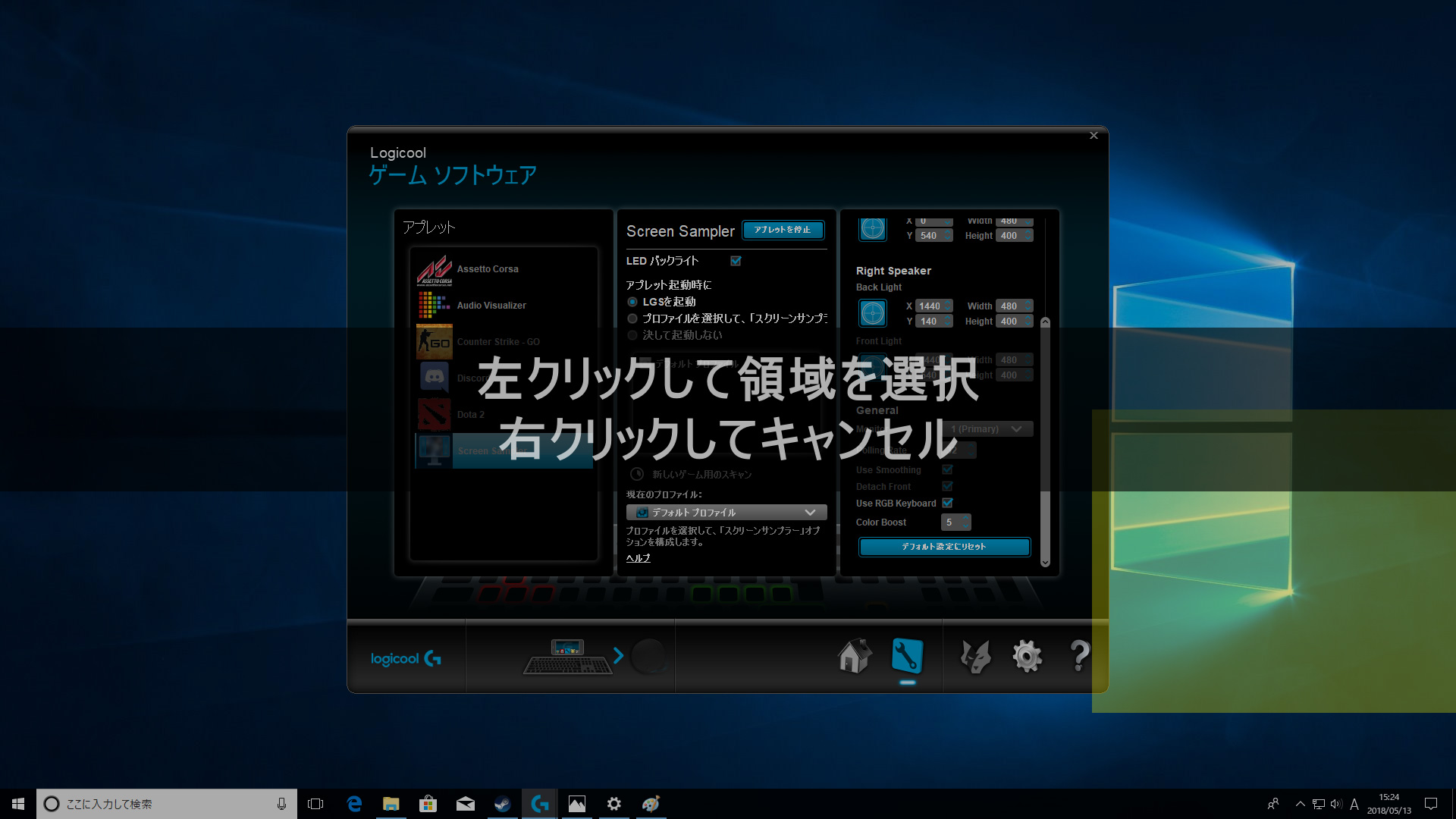Screen dimensions: 1456x819
Task: Select the Assetto Corsa applet
Action: pos(487,269)
